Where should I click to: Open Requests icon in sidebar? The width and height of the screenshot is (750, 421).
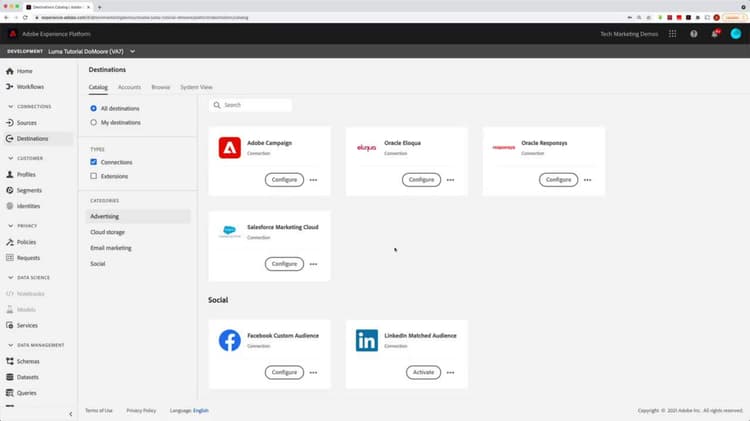tap(10, 258)
